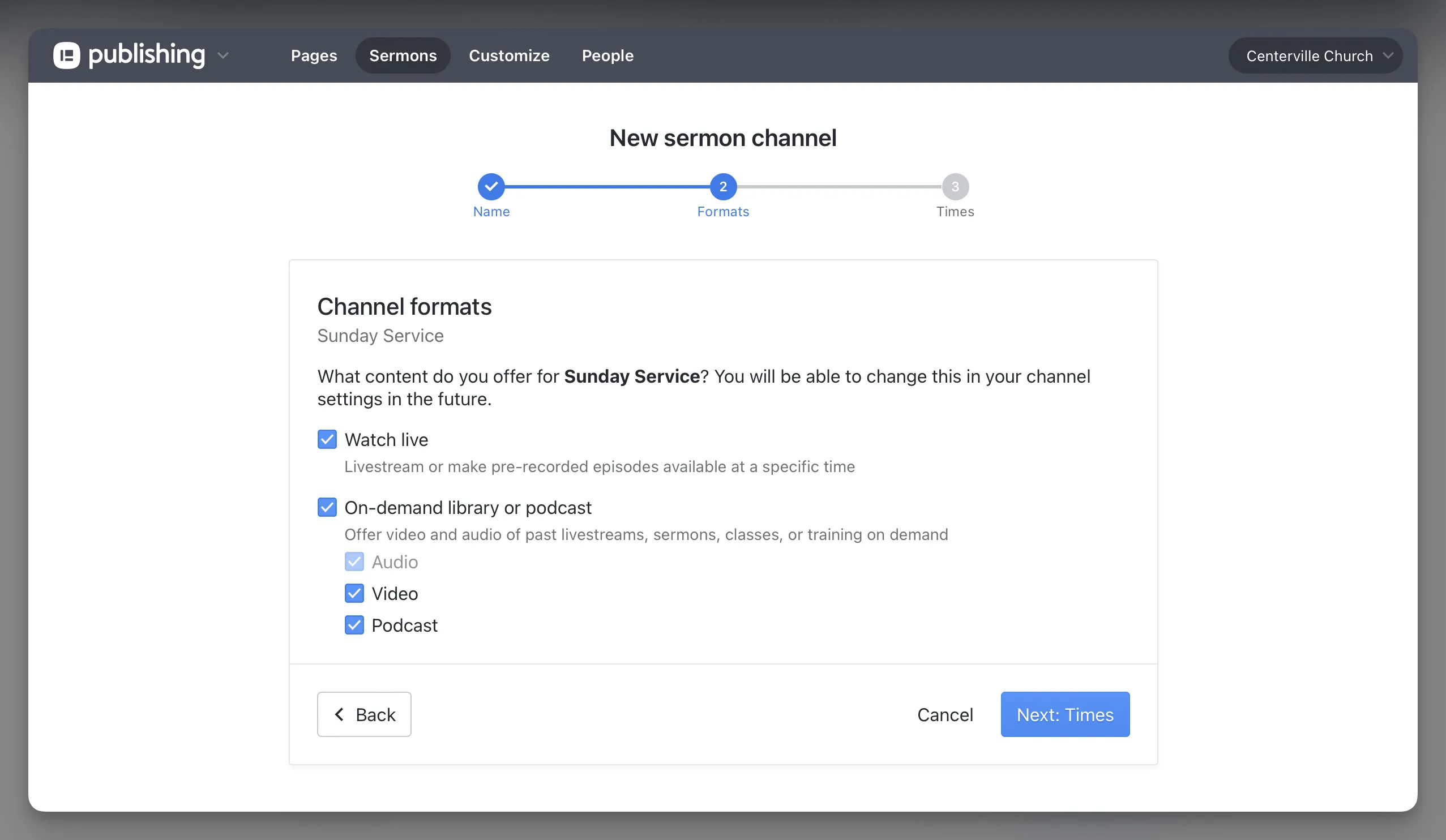Disable the Podcast checkbox
Screen dimensions: 1446x840
click(354, 625)
